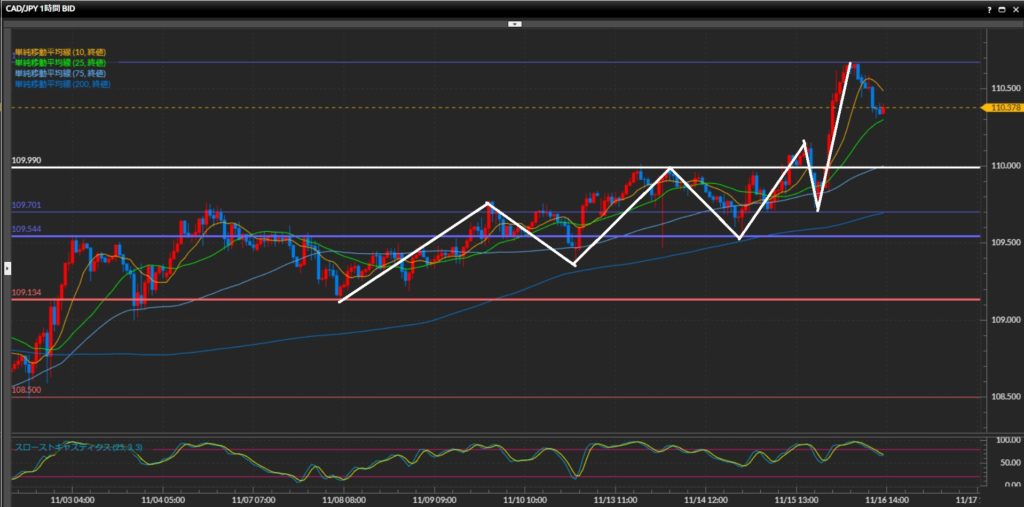Select the red 109.134 support line label
1024x507 pixels.
coord(26,292)
